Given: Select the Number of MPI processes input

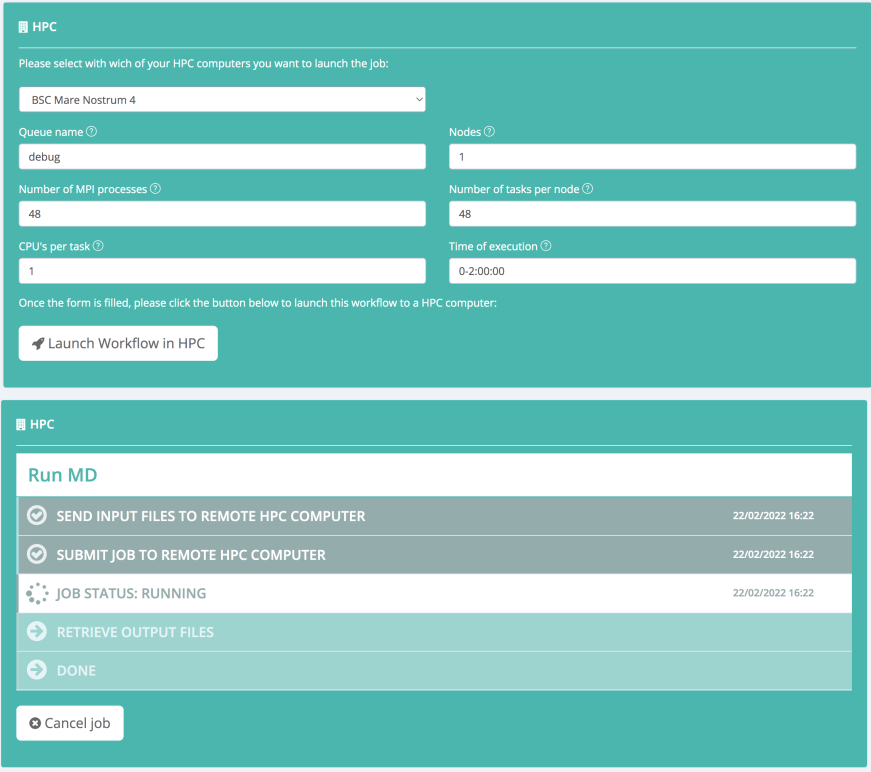Looking at the screenshot, I should [x=222, y=214].
